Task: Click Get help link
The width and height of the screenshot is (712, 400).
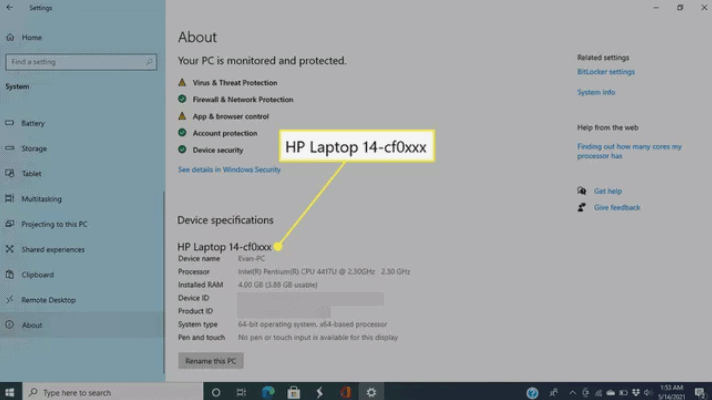Action: tap(608, 191)
